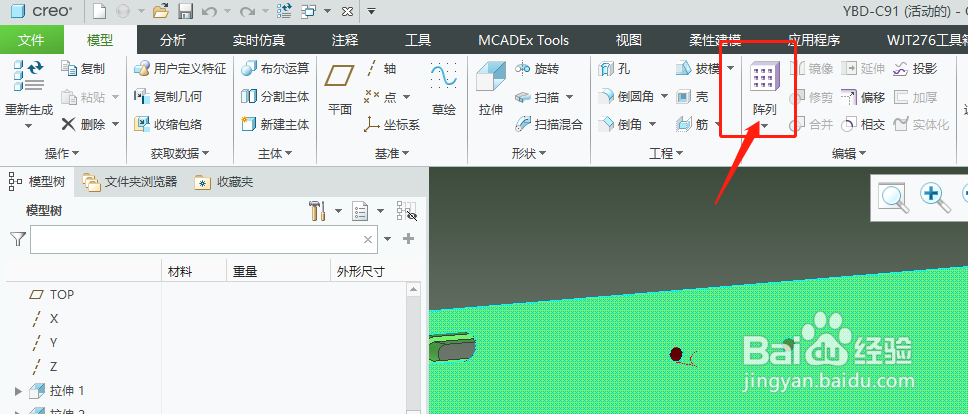Toggle model tree show/hide columns icon
This screenshot has height=414, width=968.
tap(407, 211)
